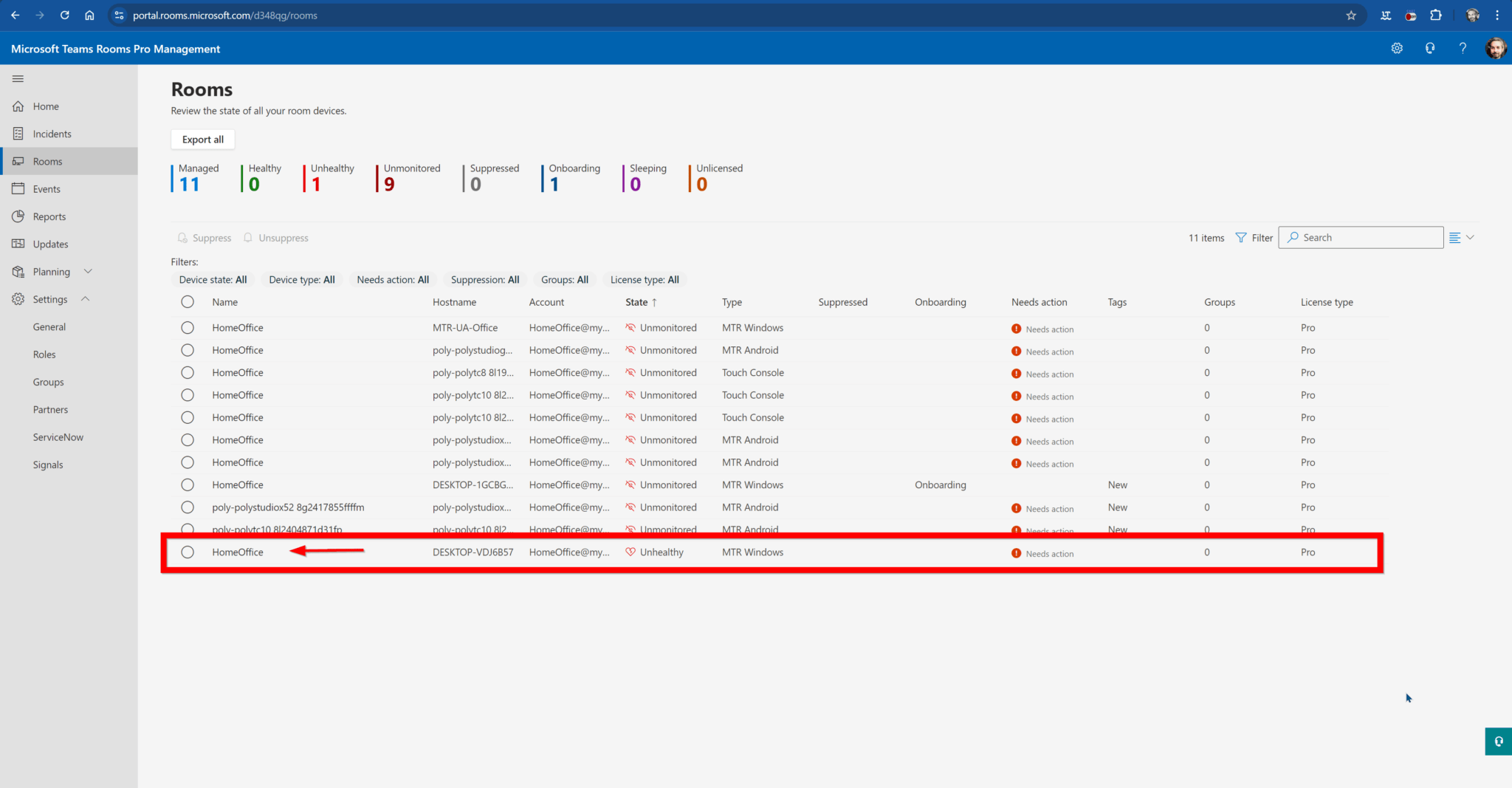Screen dimensions: 1512x788
Task: Switch to the Rooms sidebar section
Action: tap(47, 161)
